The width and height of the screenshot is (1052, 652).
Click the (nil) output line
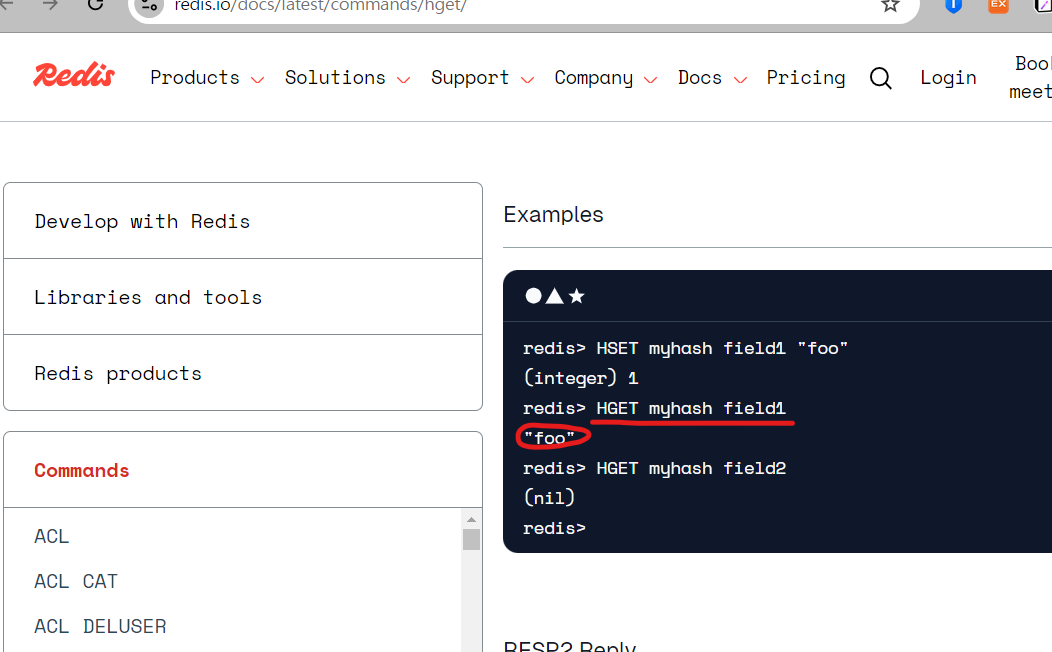(x=549, y=498)
